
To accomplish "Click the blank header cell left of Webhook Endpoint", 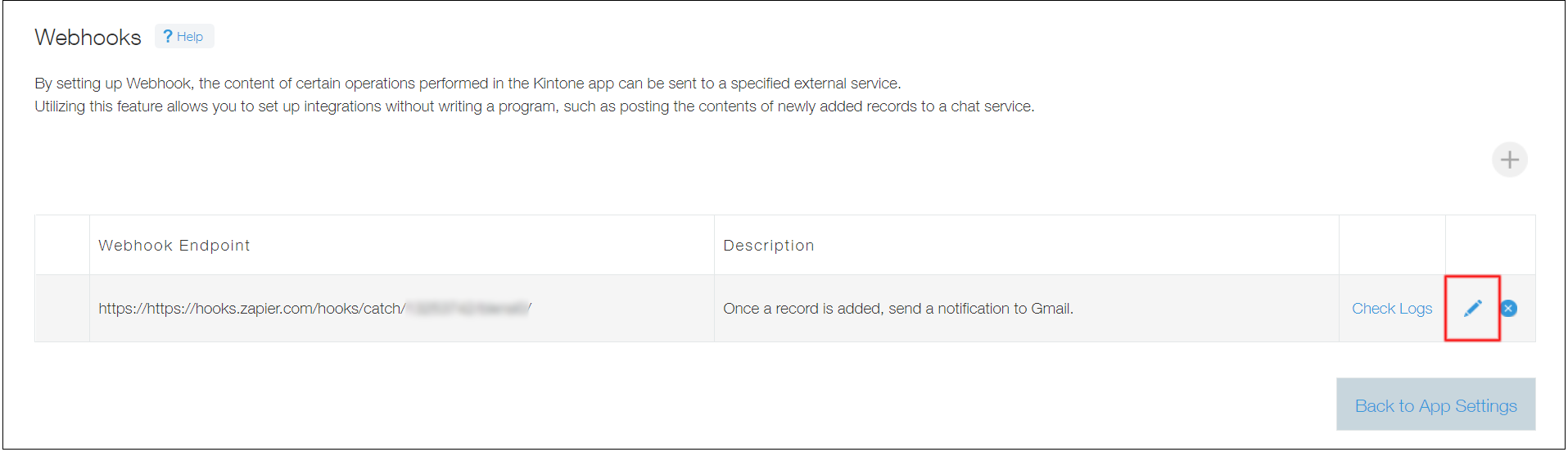I will tap(62, 246).
